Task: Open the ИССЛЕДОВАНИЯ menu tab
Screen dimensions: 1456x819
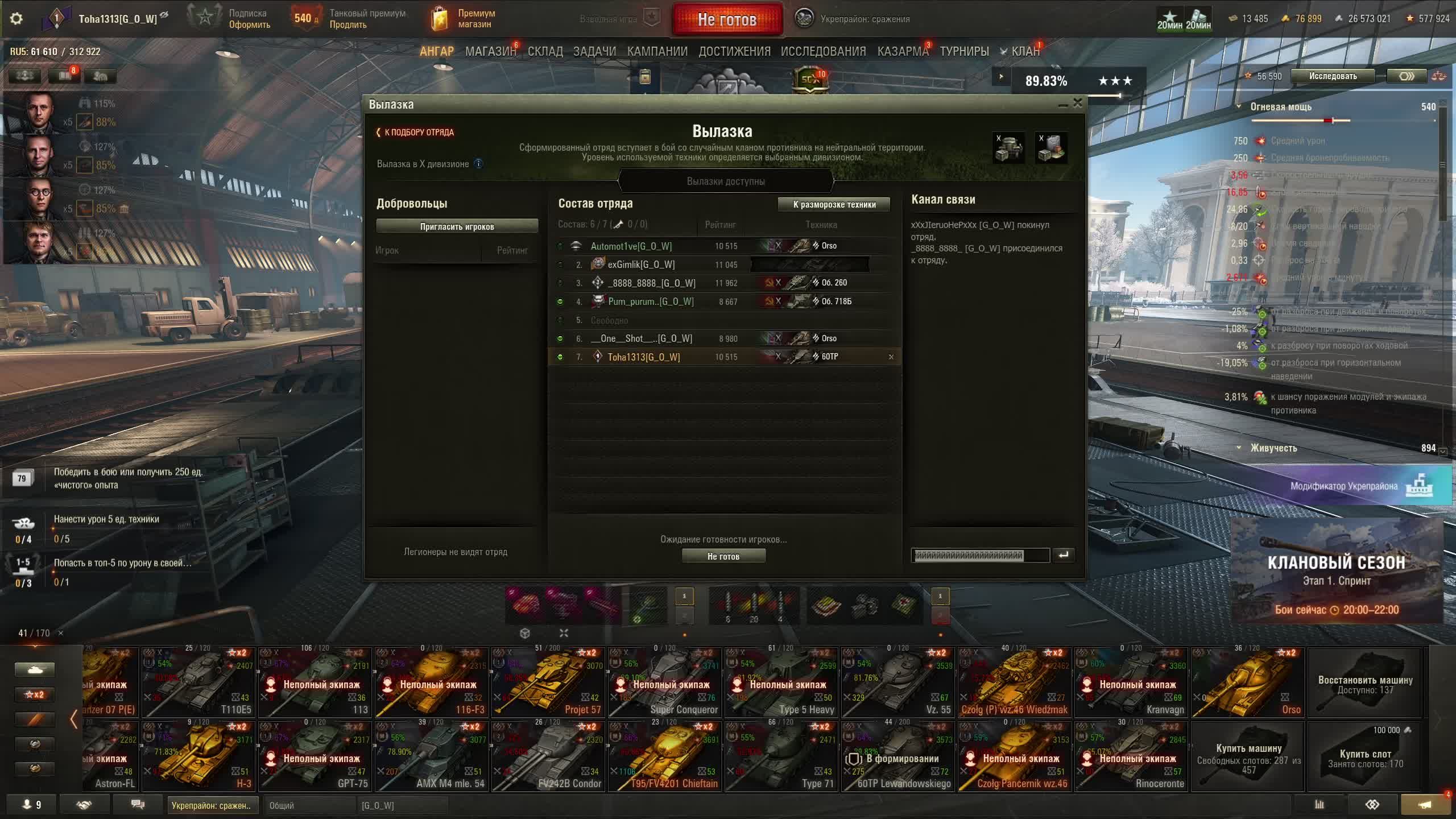Action: point(823,51)
